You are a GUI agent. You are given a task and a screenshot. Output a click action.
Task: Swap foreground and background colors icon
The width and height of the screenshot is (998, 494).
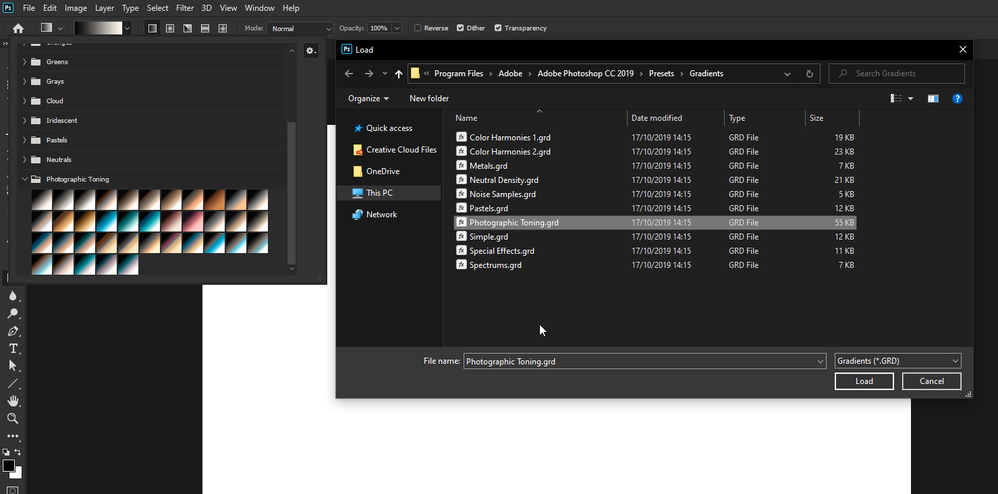pyautogui.click(x=18, y=452)
